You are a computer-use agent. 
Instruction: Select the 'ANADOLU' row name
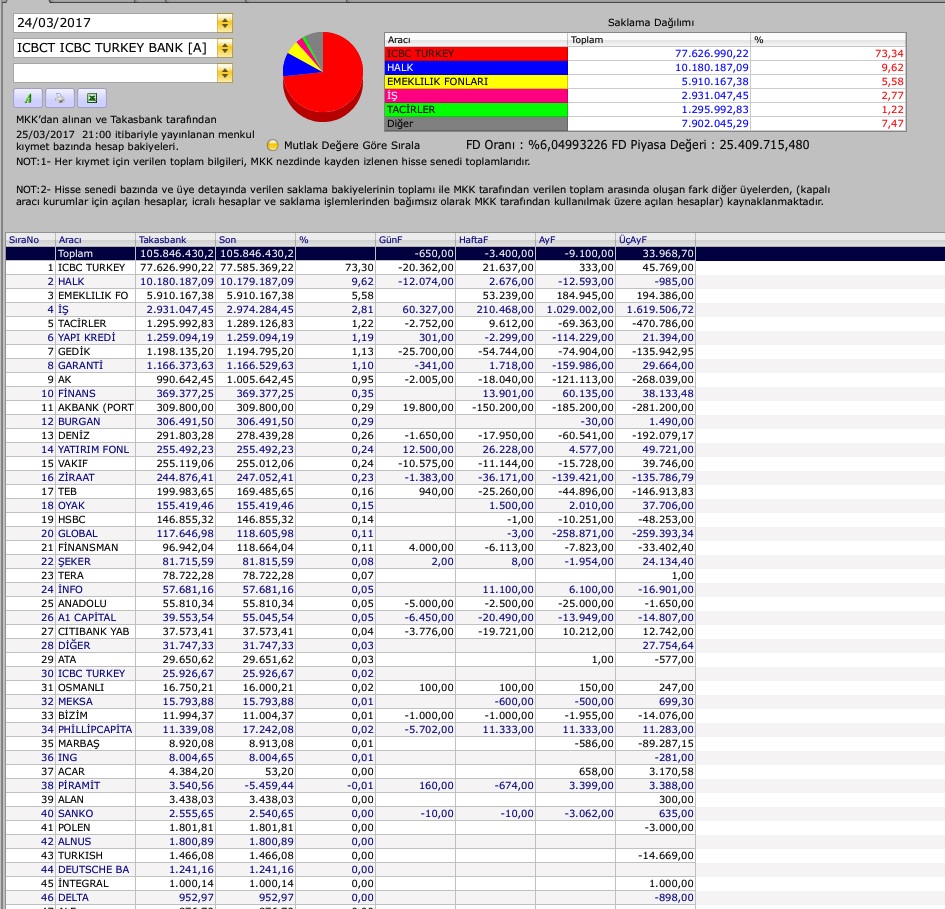click(82, 603)
